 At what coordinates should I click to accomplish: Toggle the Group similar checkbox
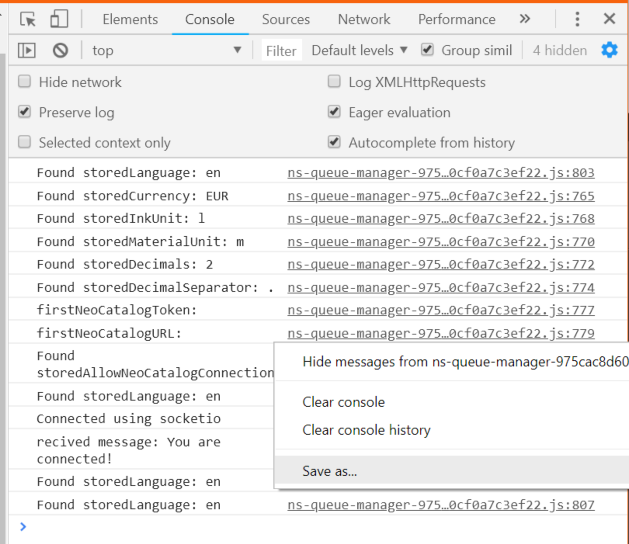pos(427,50)
